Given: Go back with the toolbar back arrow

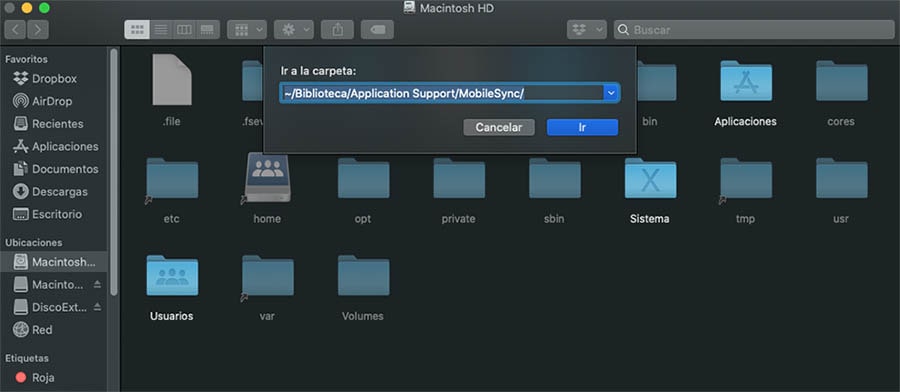Looking at the screenshot, I should 15,29.
